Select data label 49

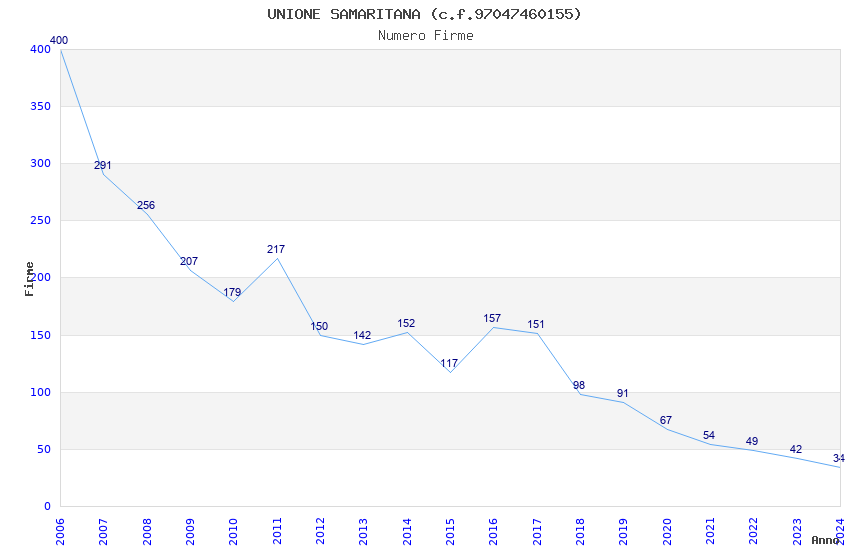click(752, 442)
